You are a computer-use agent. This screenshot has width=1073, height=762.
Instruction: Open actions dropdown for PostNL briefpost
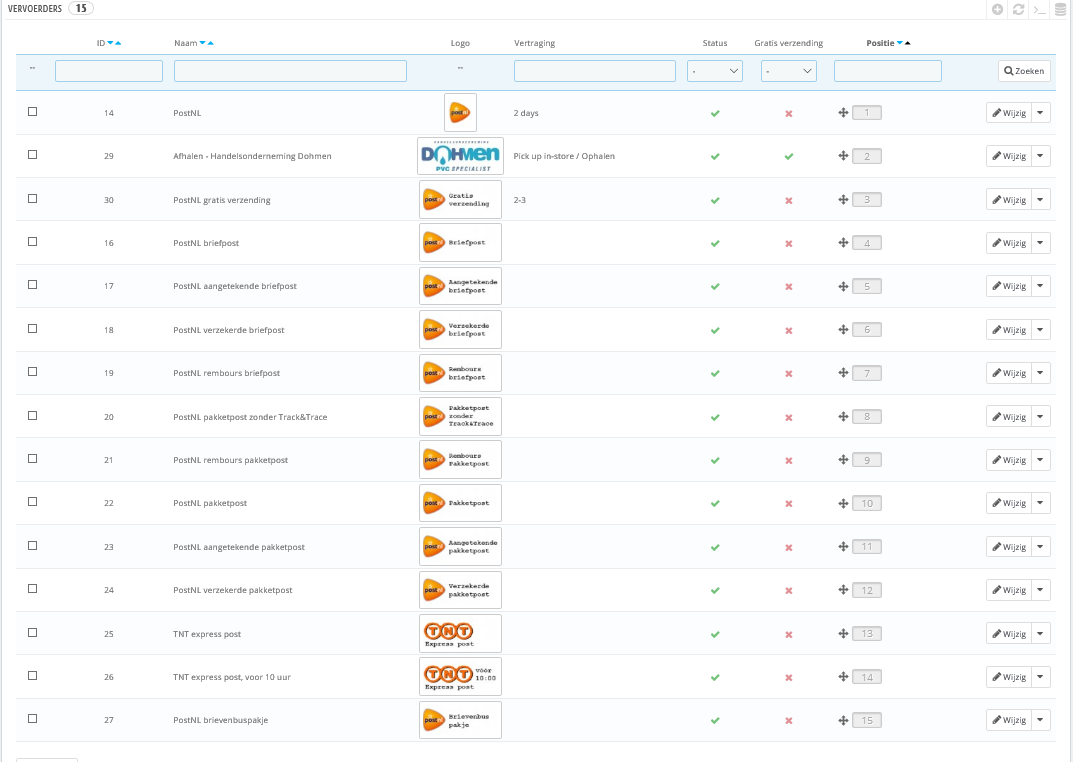(1040, 243)
